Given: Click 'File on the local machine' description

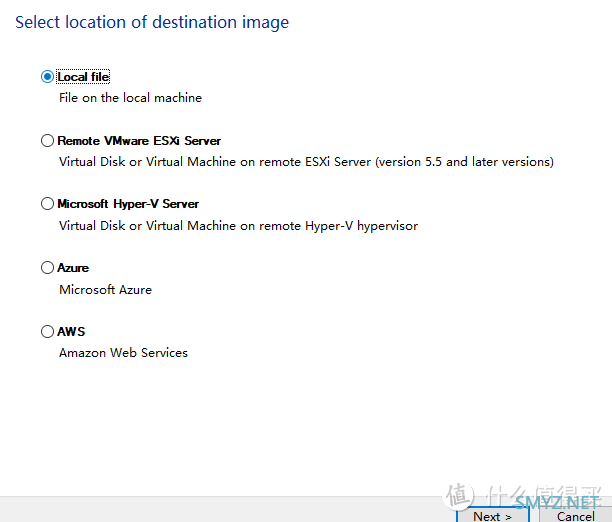Looking at the screenshot, I should (x=130, y=98).
